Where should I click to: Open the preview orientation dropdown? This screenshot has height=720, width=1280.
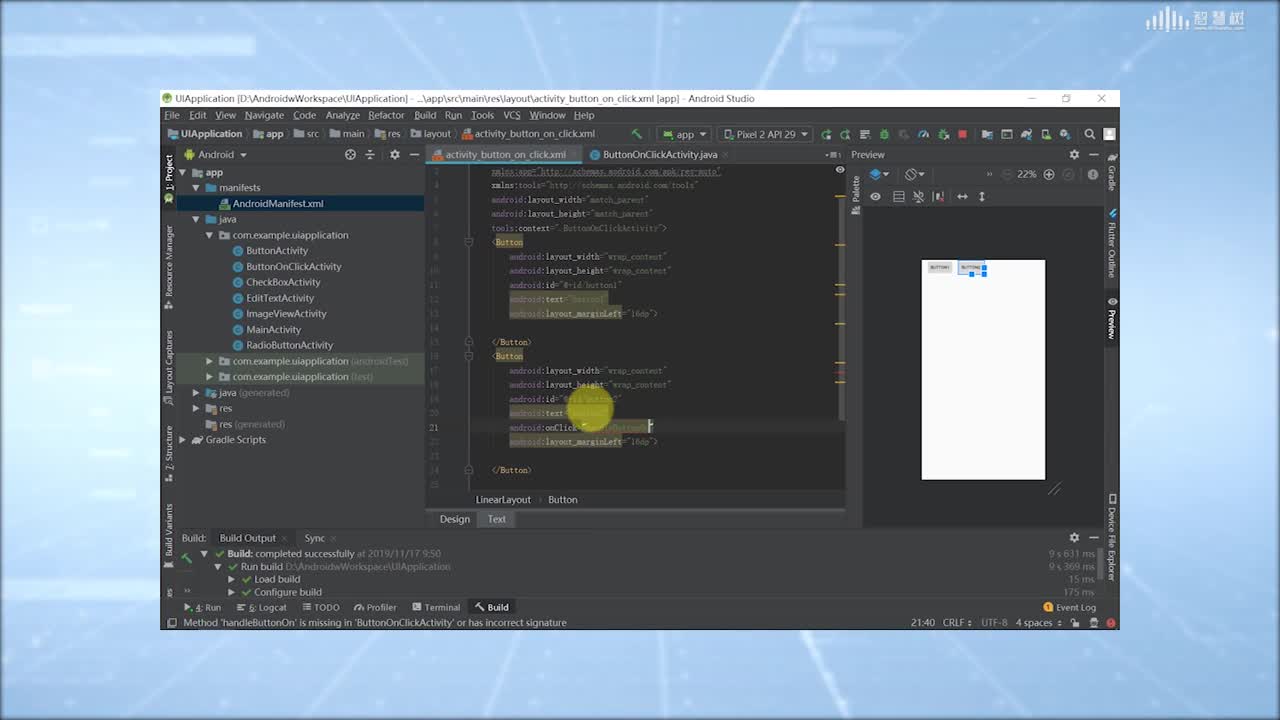pyautogui.click(x=914, y=174)
